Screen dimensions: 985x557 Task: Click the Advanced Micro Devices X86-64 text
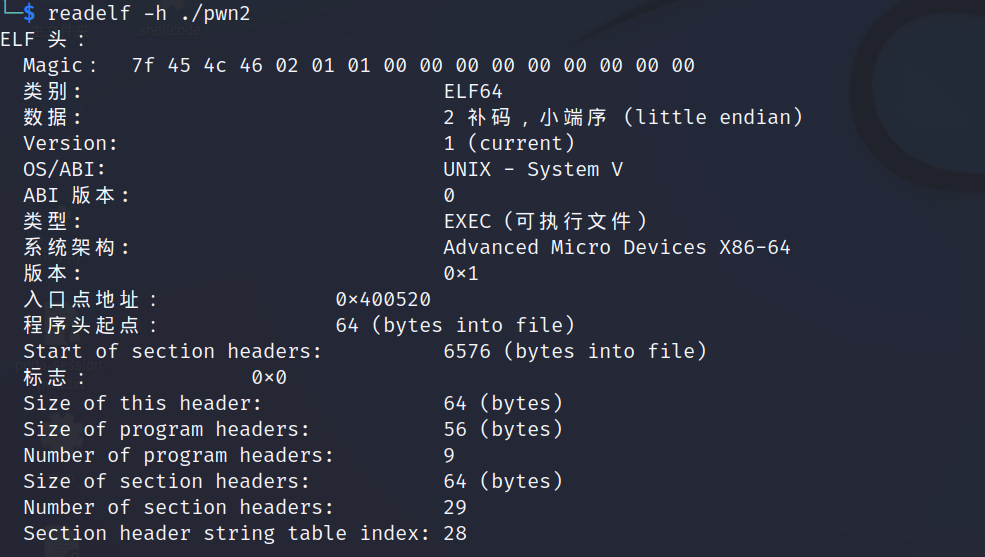tap(617, 247)
